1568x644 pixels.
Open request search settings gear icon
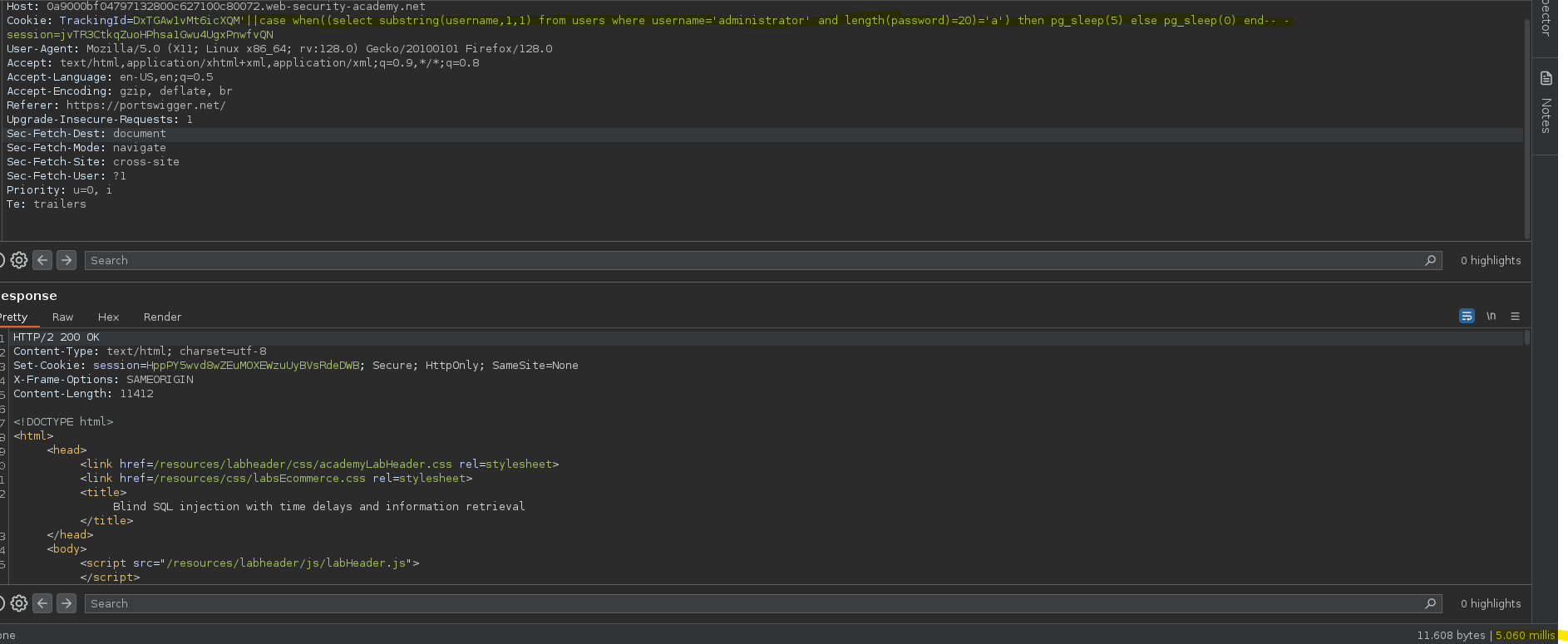[19, 260]
